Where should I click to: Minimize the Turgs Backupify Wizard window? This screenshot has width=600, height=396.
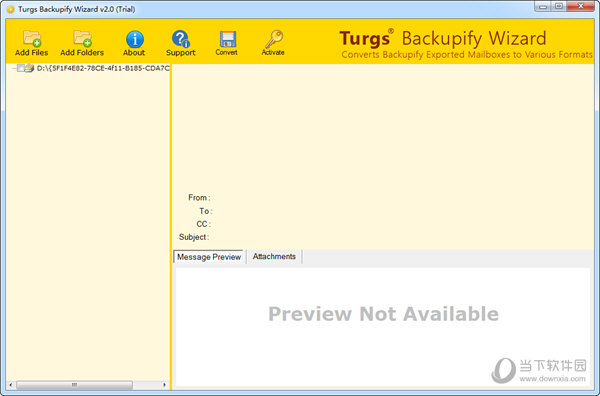543,7
